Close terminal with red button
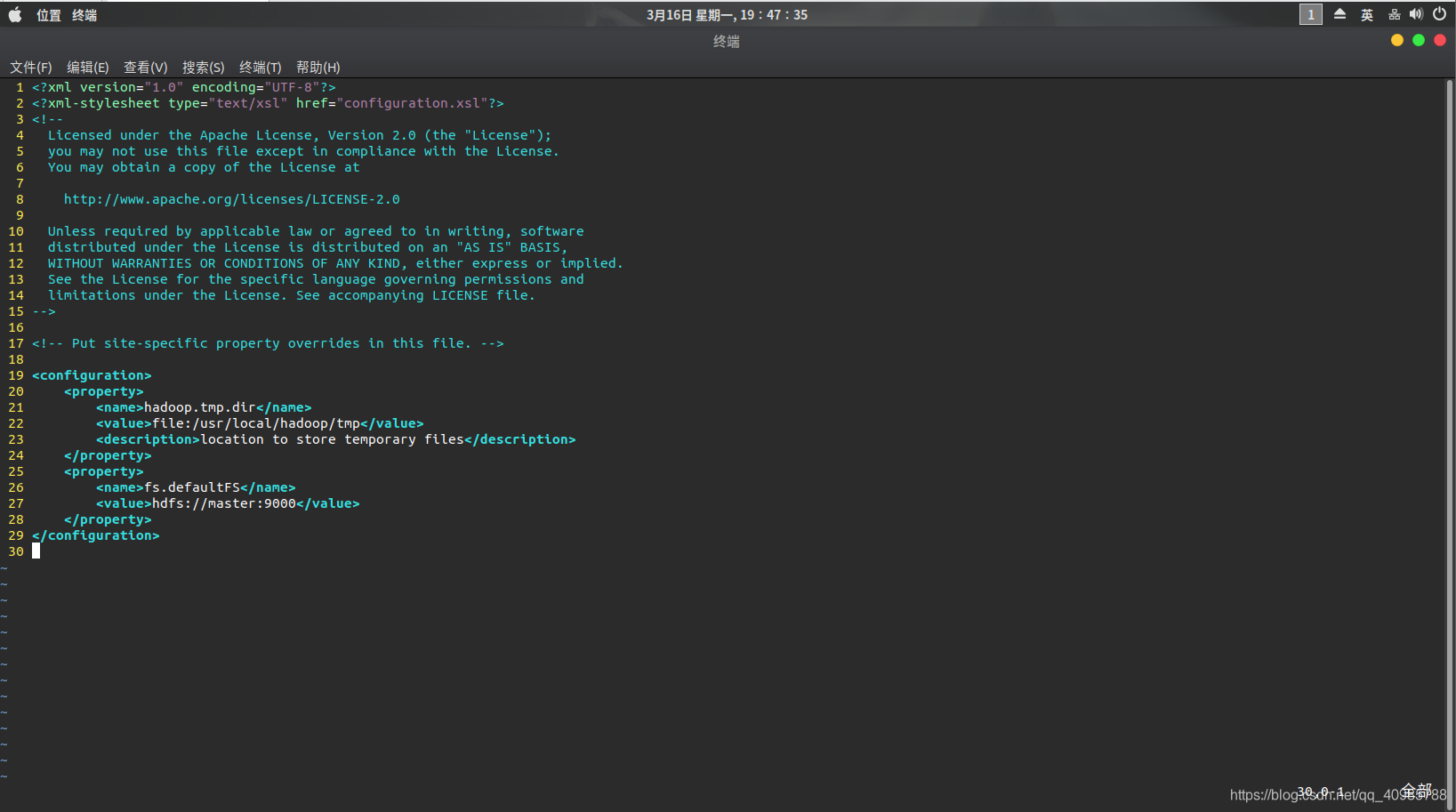Screen dimensions: 1456x812 click(x=1439, y=40)
